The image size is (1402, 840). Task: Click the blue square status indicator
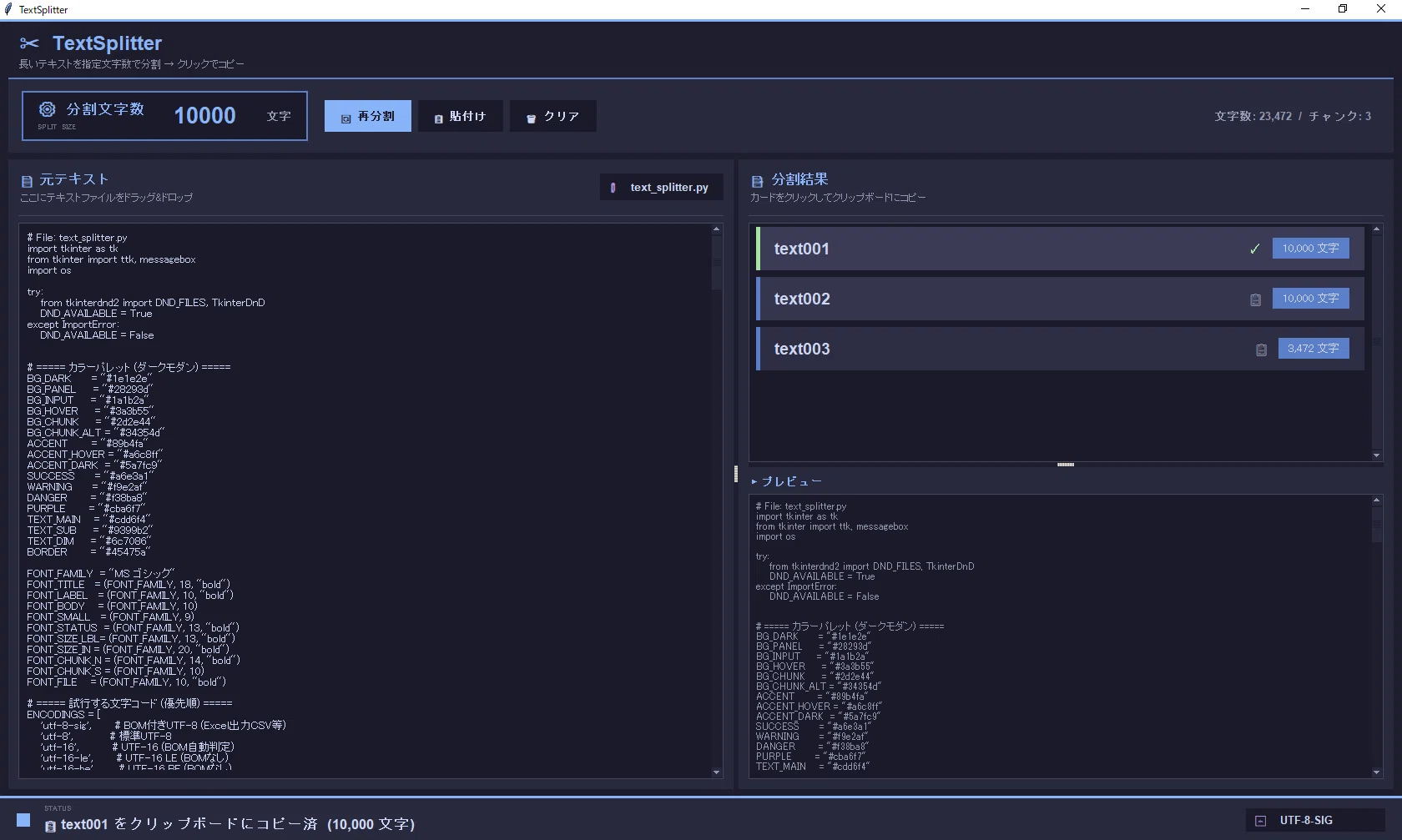(23, 820)
